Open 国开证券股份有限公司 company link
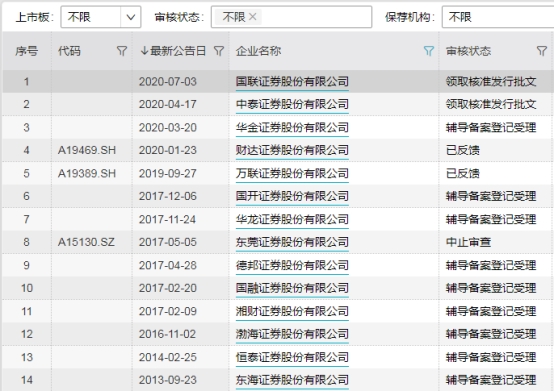Screen dimensions: 554x392 [292, 196]
